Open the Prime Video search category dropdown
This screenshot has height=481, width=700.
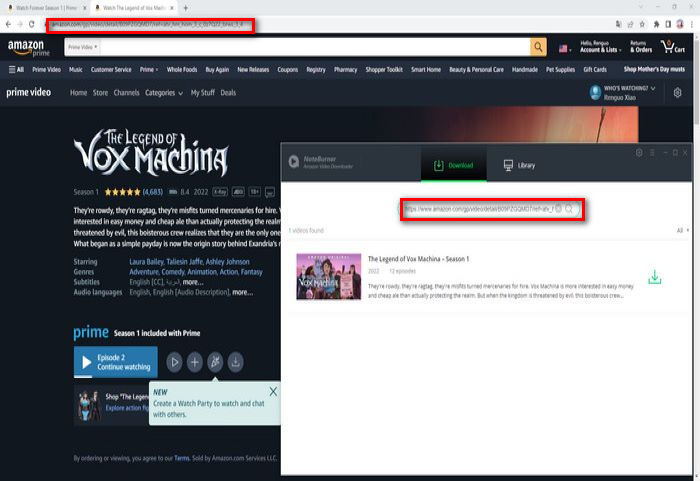coord(83,47)
